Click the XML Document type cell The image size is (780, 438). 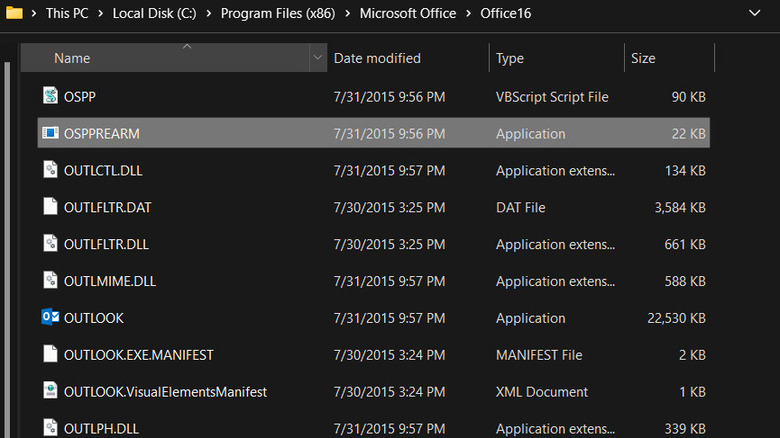click(542, 391)
